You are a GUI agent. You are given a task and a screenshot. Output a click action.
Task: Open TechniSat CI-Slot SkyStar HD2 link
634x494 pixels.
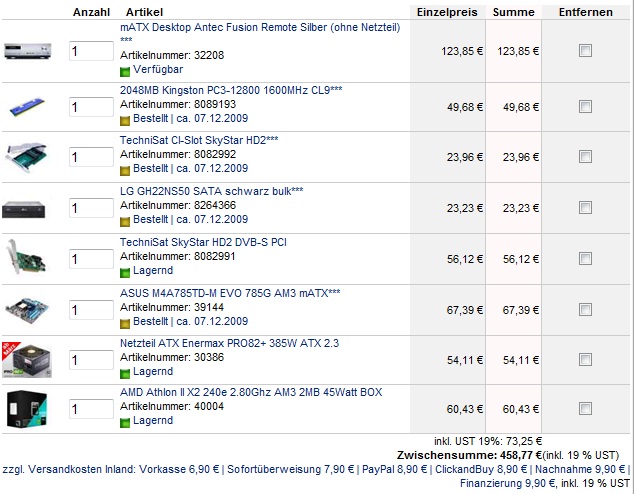click(x=199, y=140)
